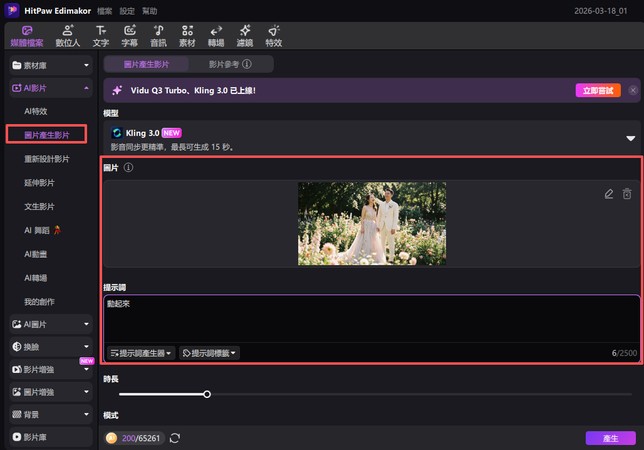Expand the 換臉 face swap section
Image resolution: width=644 pixels, height=450 pixels.
[51, 347]
